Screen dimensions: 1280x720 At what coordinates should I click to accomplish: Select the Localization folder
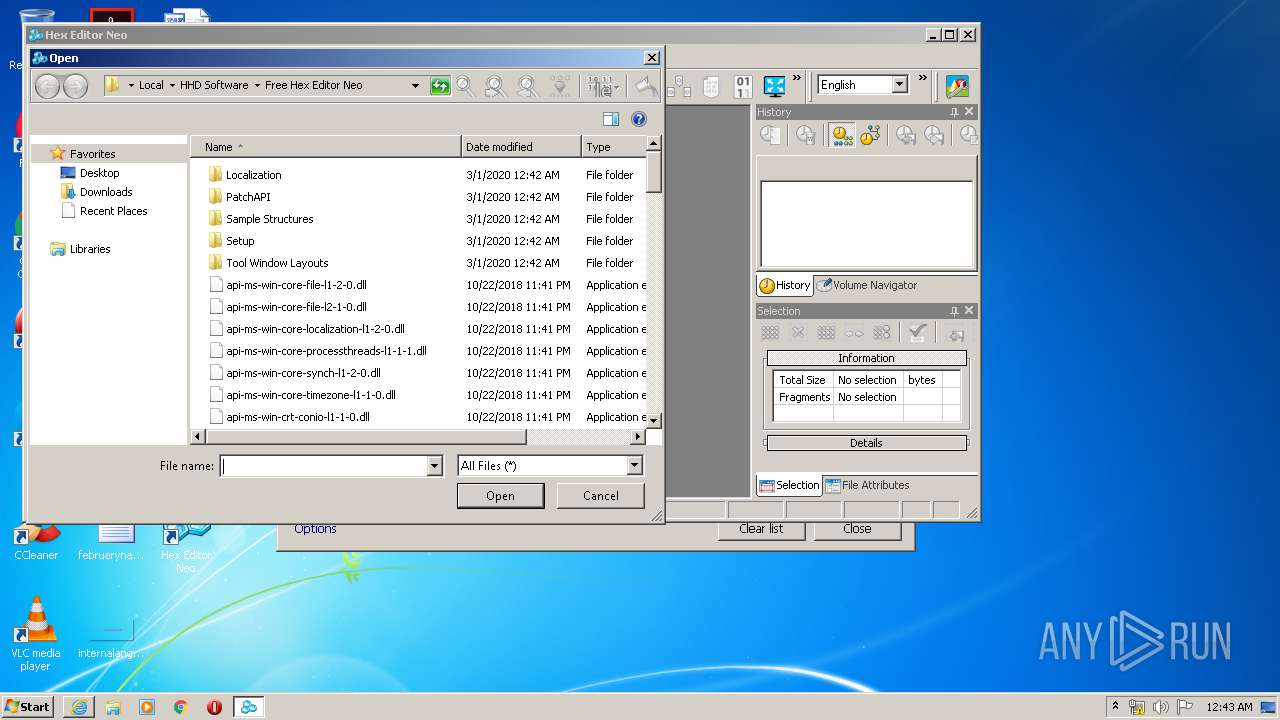pyautogui.click(x=253, y=175)
